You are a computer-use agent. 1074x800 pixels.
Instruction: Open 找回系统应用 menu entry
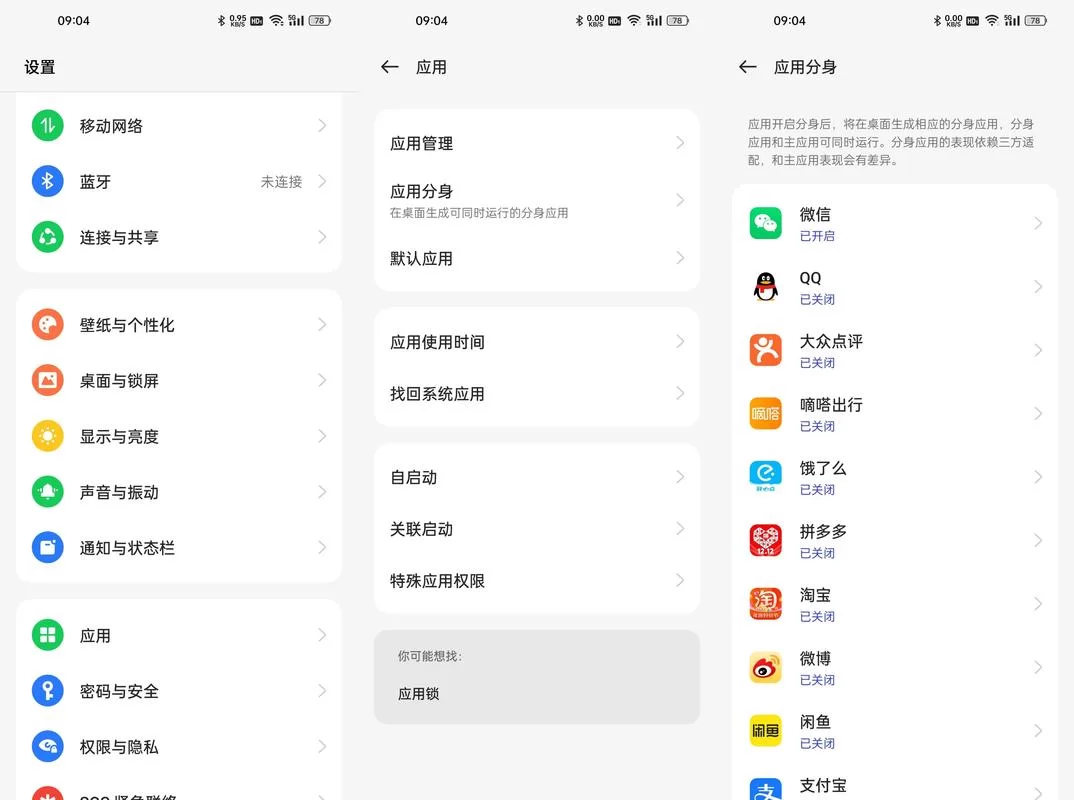click(537, 394)
